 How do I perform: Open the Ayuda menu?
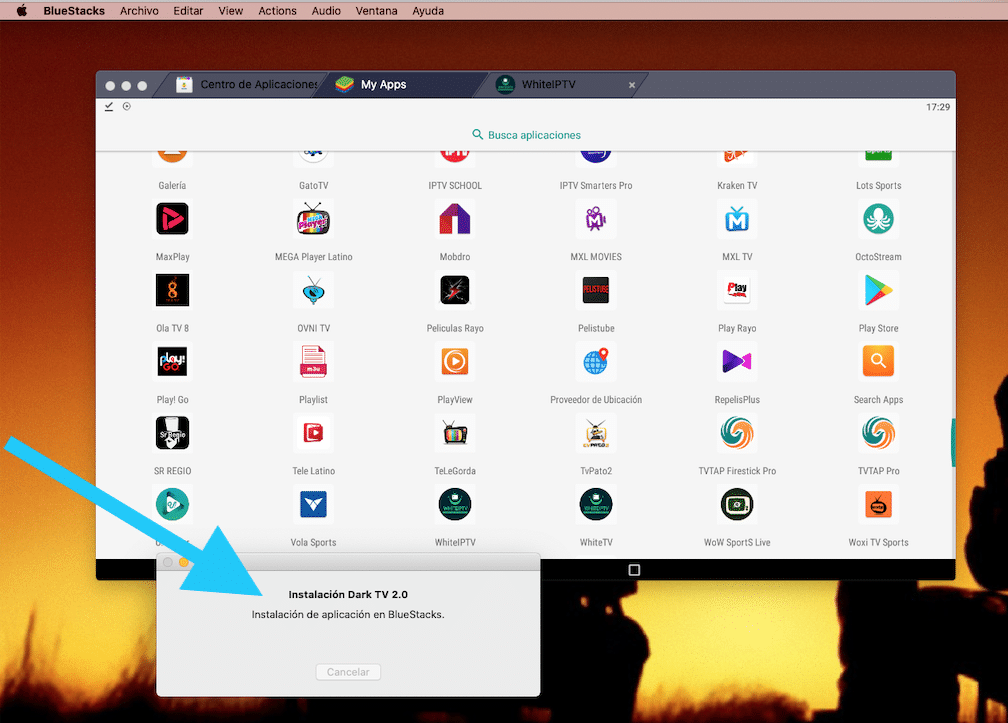pyautogui.click(x=428, y=10)
